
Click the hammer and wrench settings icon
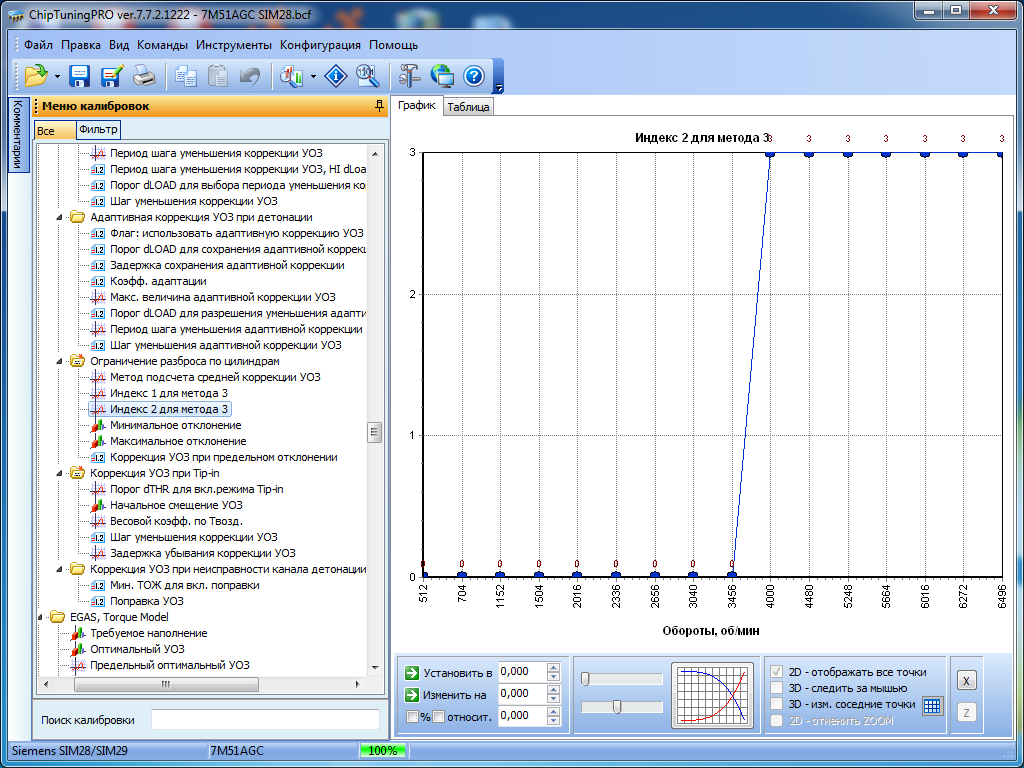[409, 76]
